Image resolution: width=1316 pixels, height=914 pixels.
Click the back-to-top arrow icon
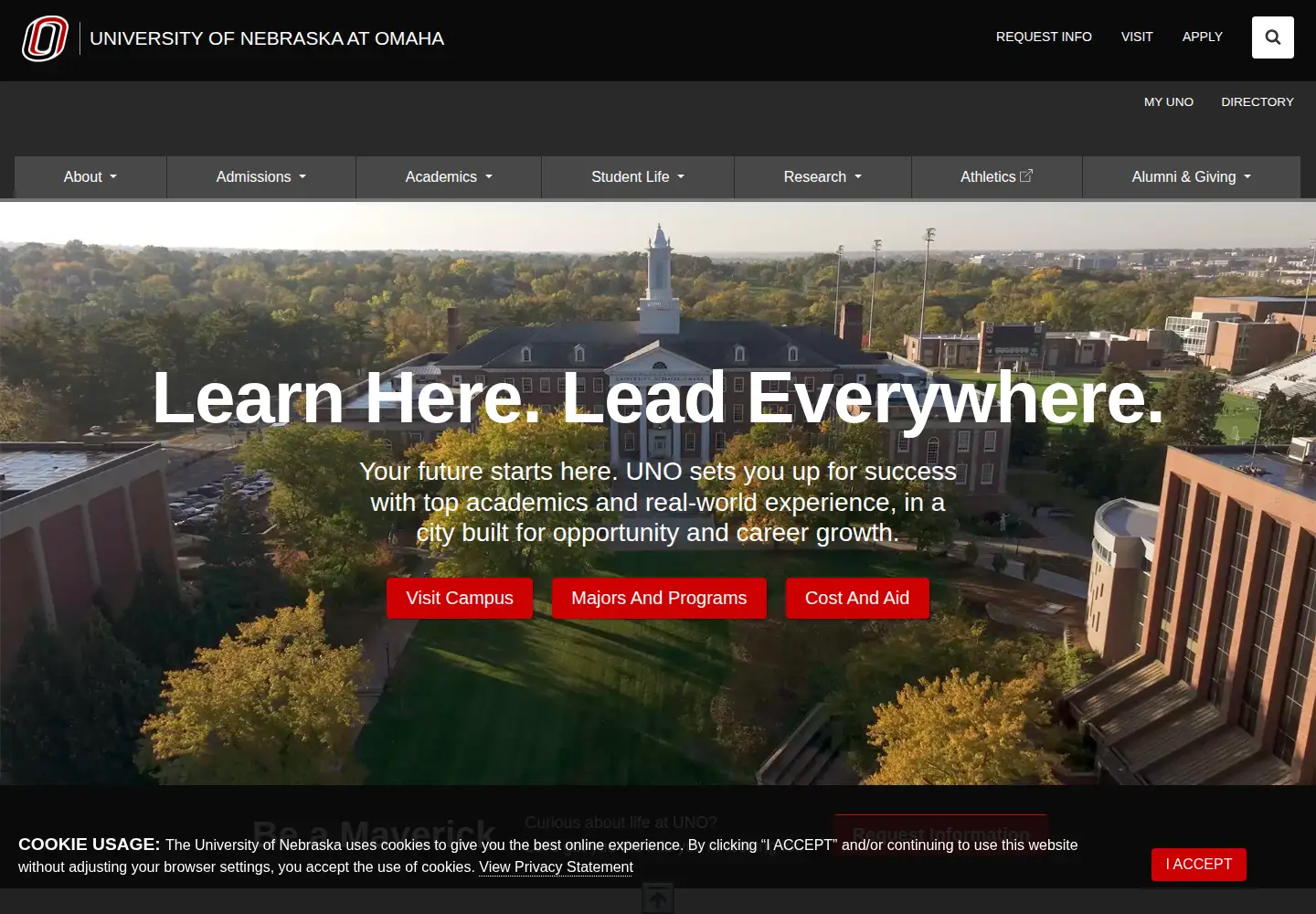click(x=658, y=898)
